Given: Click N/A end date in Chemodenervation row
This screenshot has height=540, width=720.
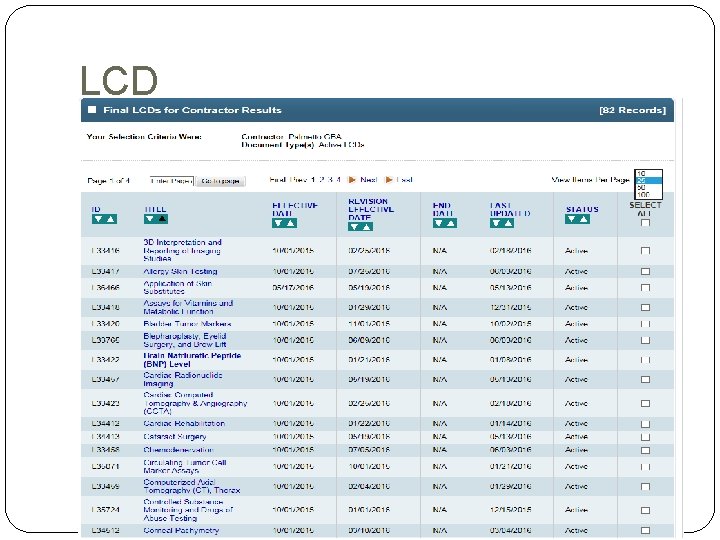Looking at the screenshot, I should pos(439,450).
